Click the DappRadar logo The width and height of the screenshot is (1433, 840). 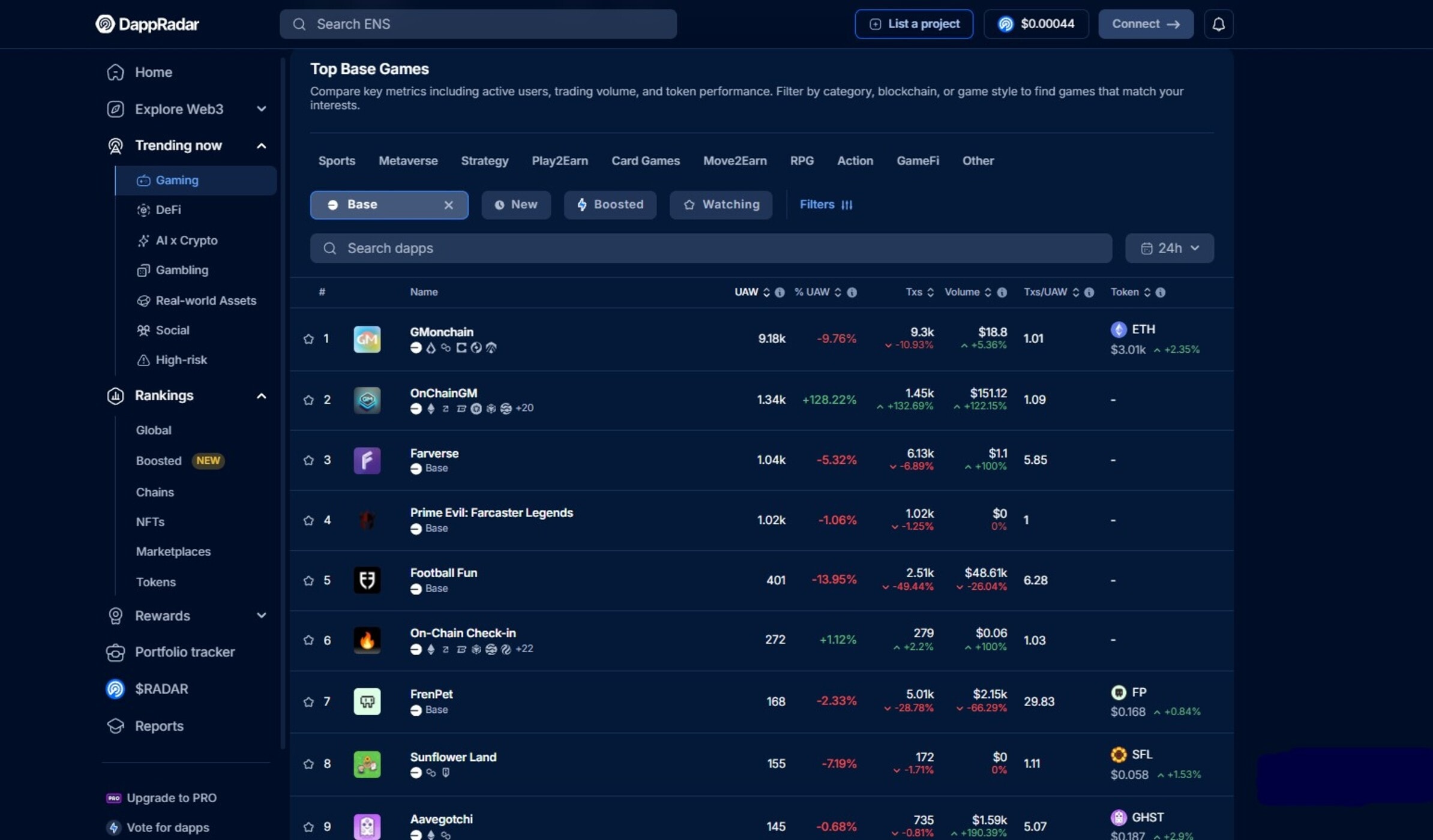[147, 24]
